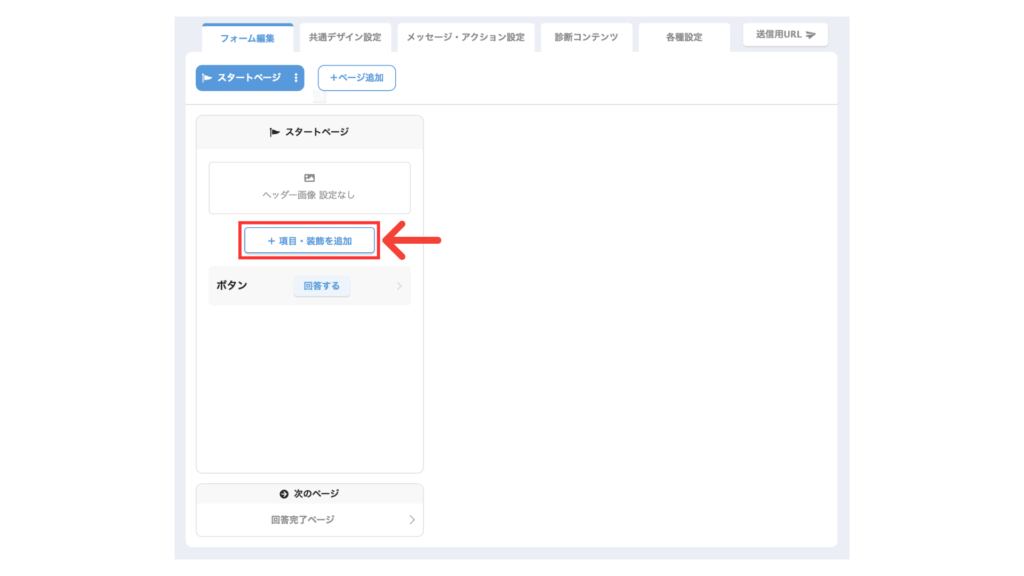Open the 各種設定 tab
Image resolution: width=1024 pixels, height=576 pixels.
click(x=684, y=38)
